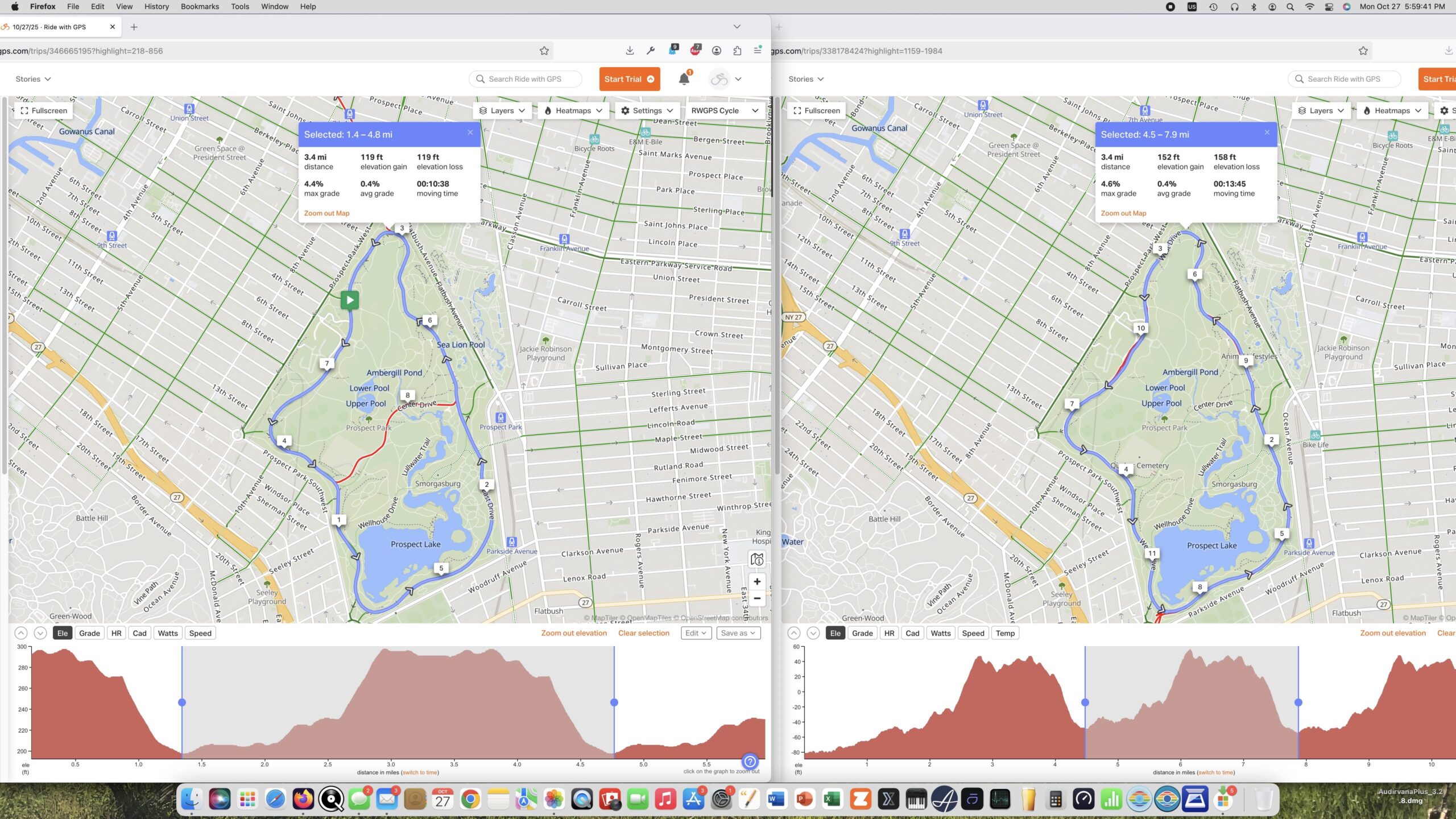Open the blue help question mark icon
This screenshot has height=819, width=1456.
tap(750, 761)
